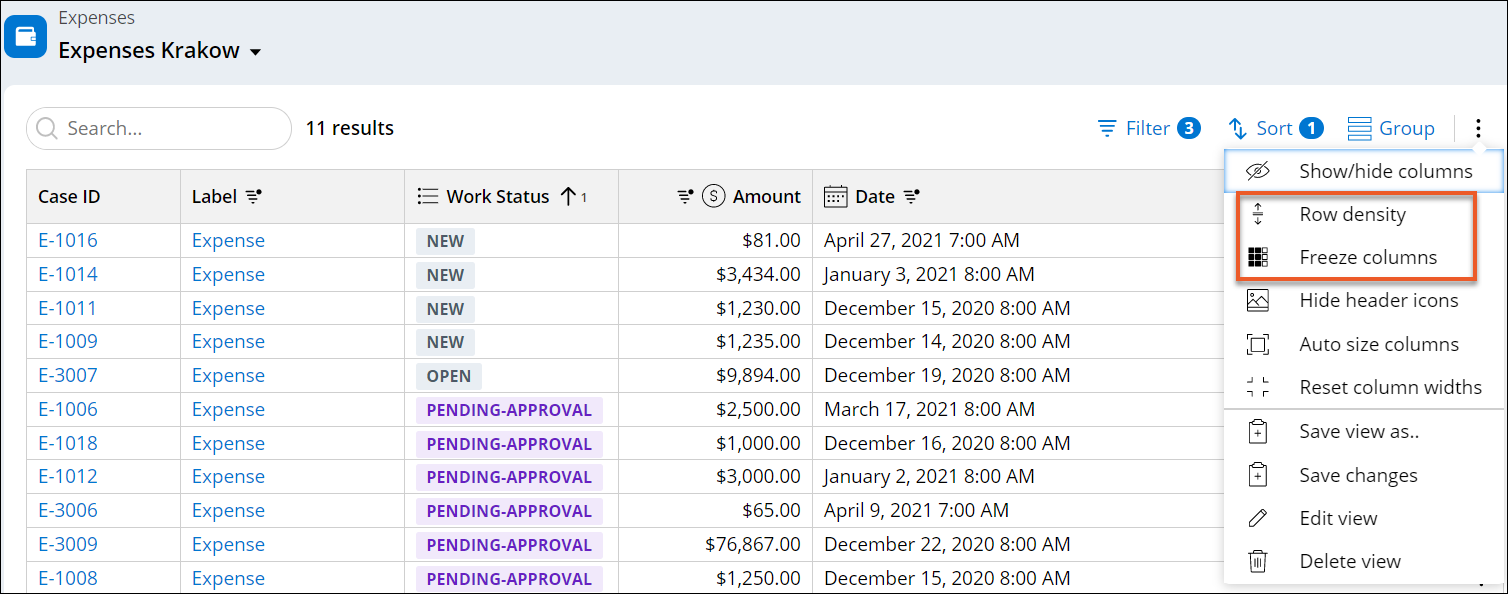
Task: Toggle Hide header icons option
Action: point(1378,300)
